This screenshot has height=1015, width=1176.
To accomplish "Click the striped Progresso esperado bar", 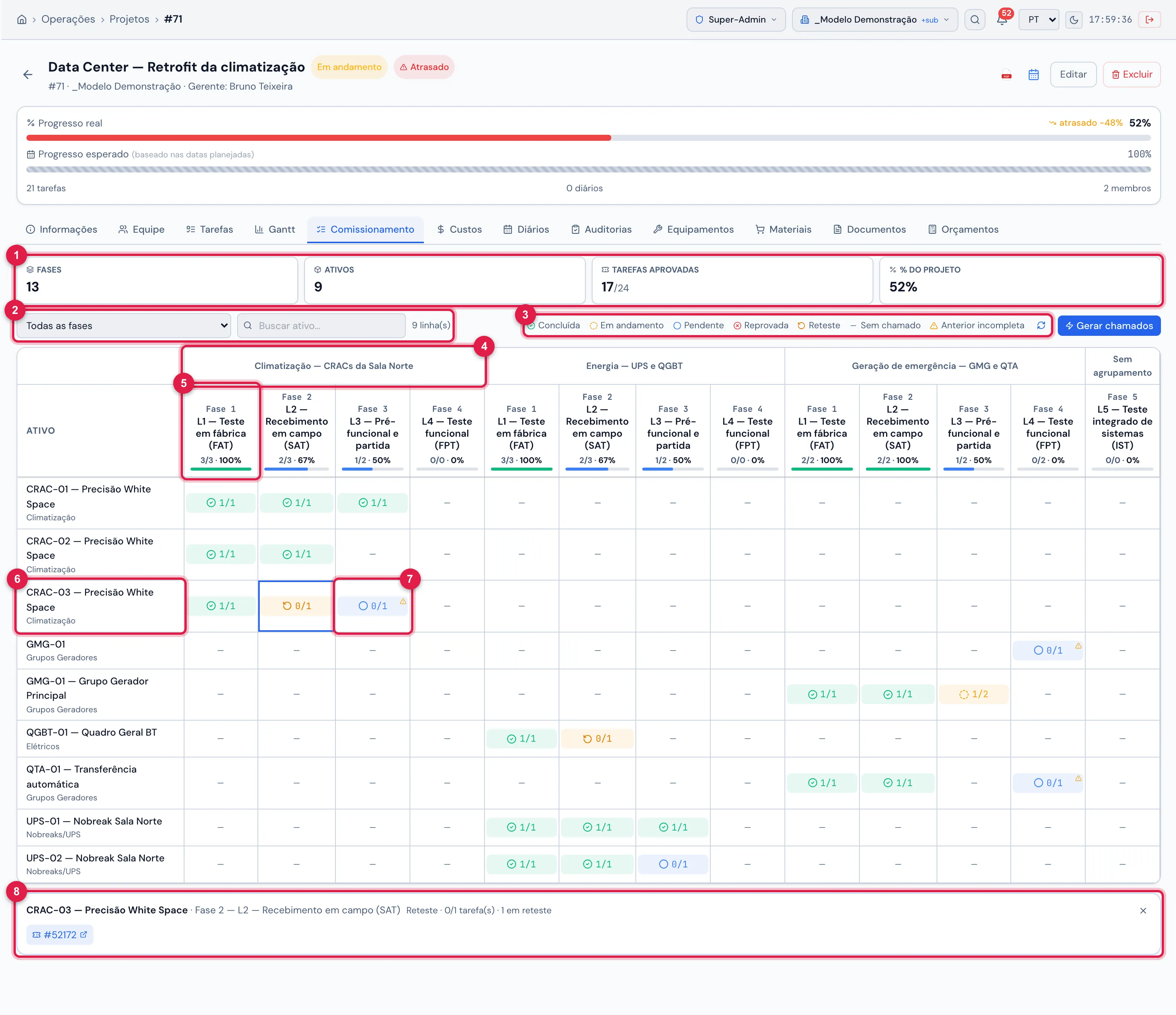I will 589,169.
